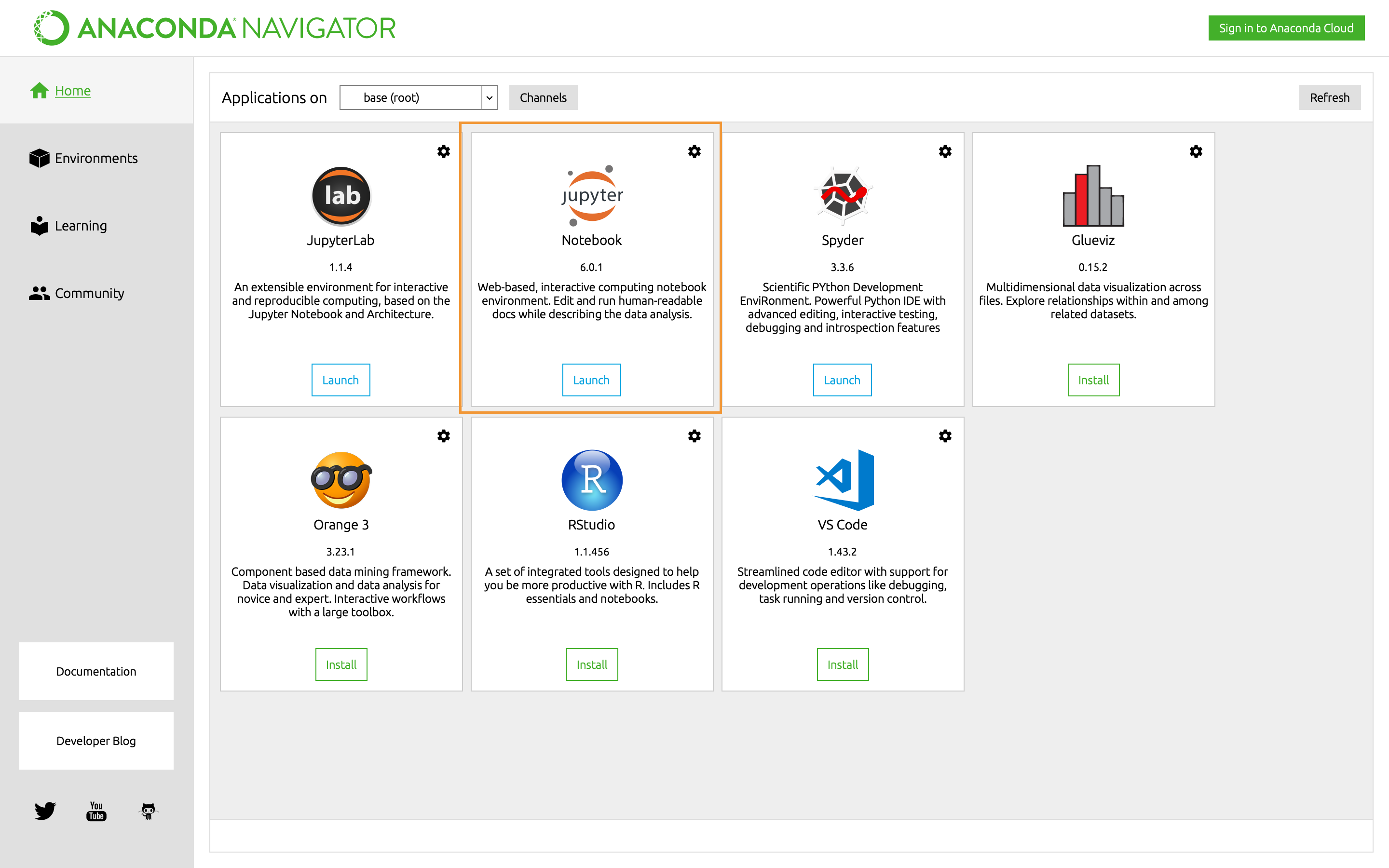Image resolution: width=1389 pixels, height=868 pixels.
Task: Click the RStudio blue R logo
Action: tap(592, 480)
